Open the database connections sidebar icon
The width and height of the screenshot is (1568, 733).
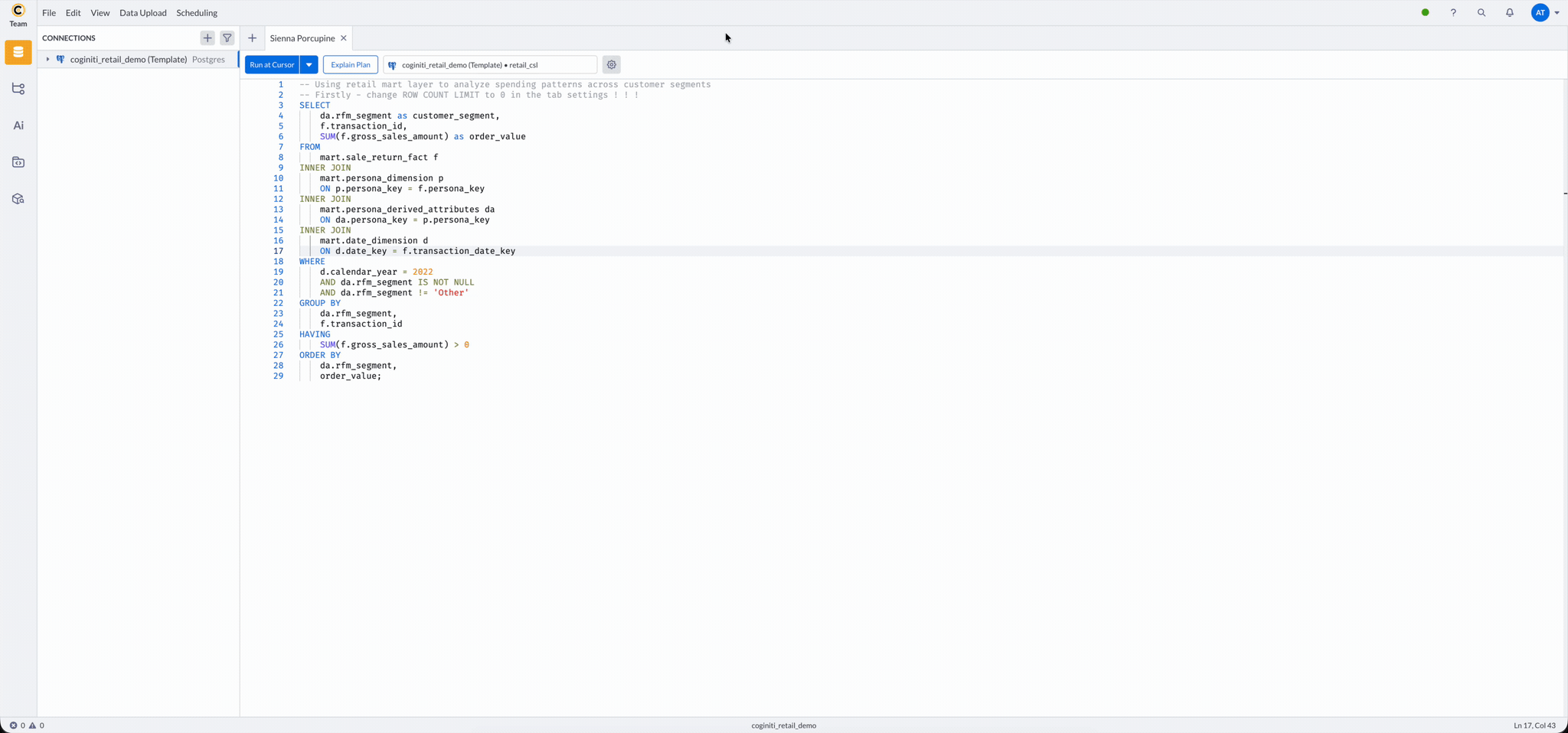[18, 52]
